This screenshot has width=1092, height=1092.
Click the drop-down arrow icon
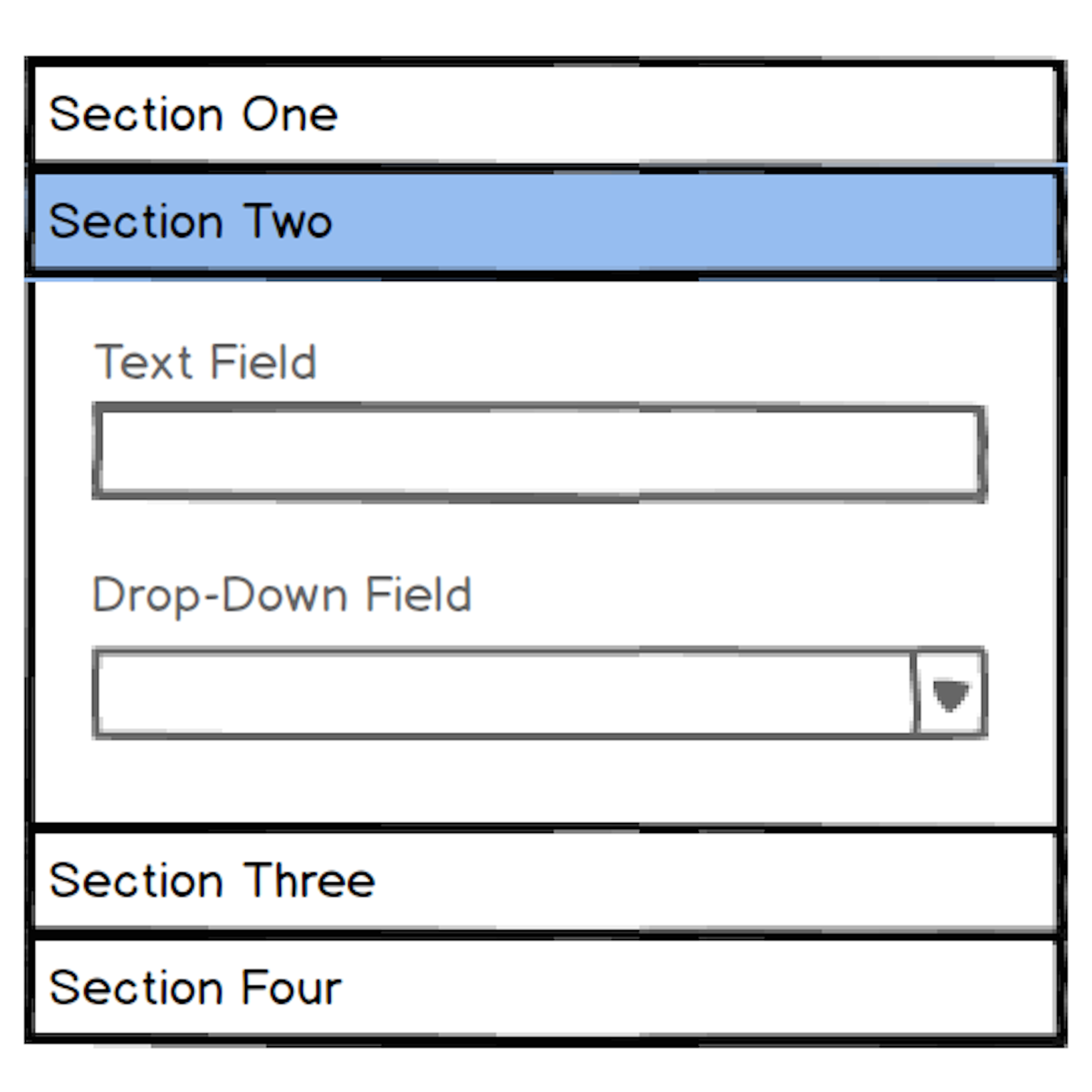pyautogui.click(x=950, y=694)
